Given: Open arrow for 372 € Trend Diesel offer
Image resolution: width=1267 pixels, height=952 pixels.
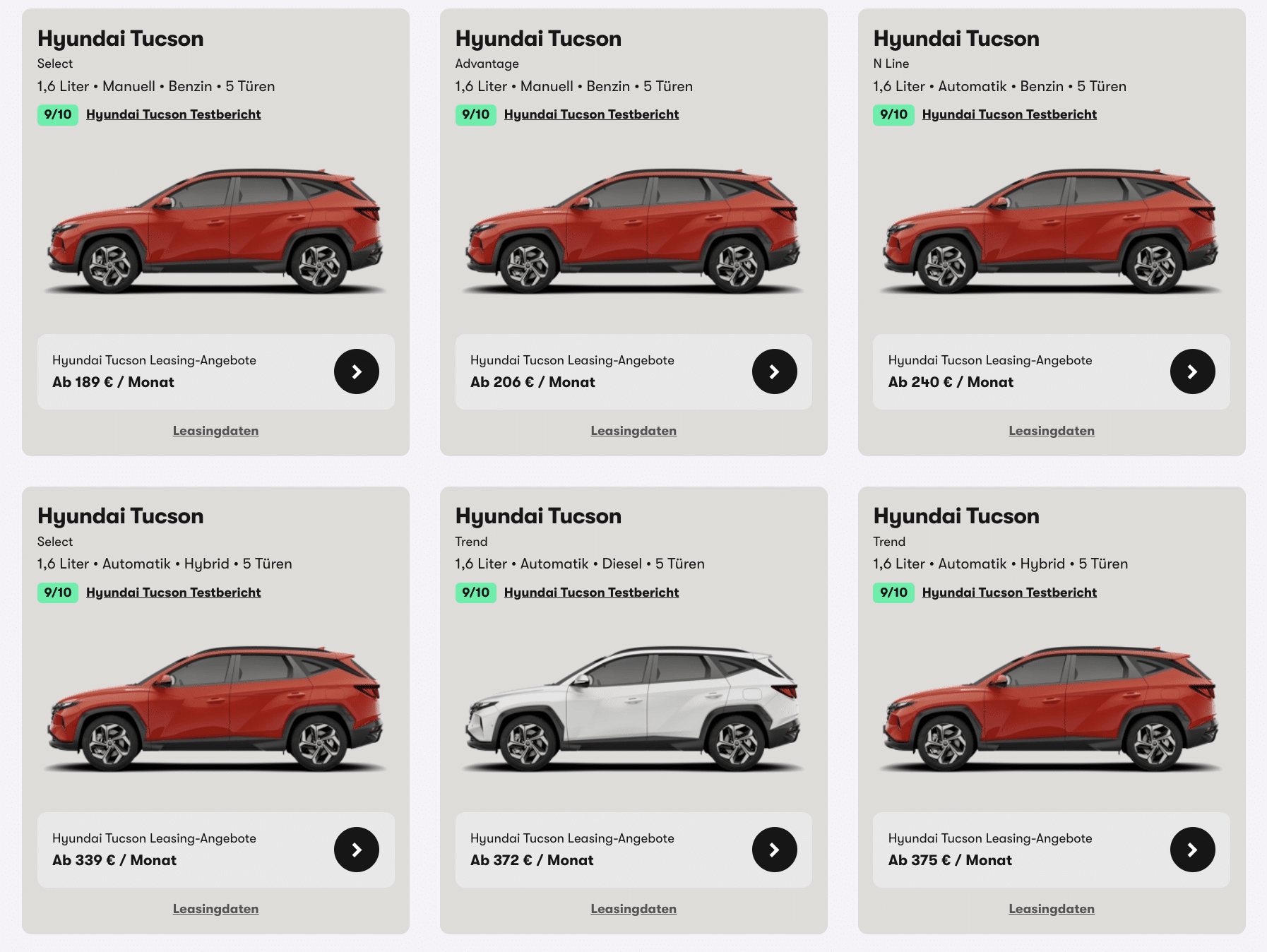Looking at the screenshot, I should [x=775, y=850].
